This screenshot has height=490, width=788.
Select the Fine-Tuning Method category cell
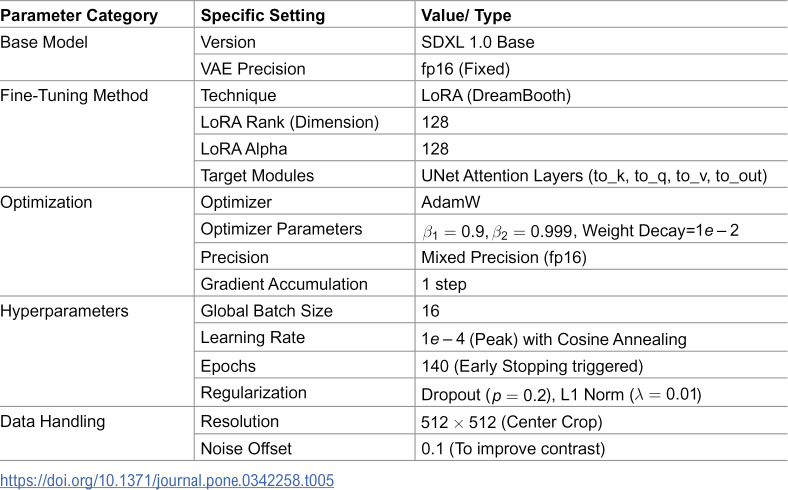97,134
